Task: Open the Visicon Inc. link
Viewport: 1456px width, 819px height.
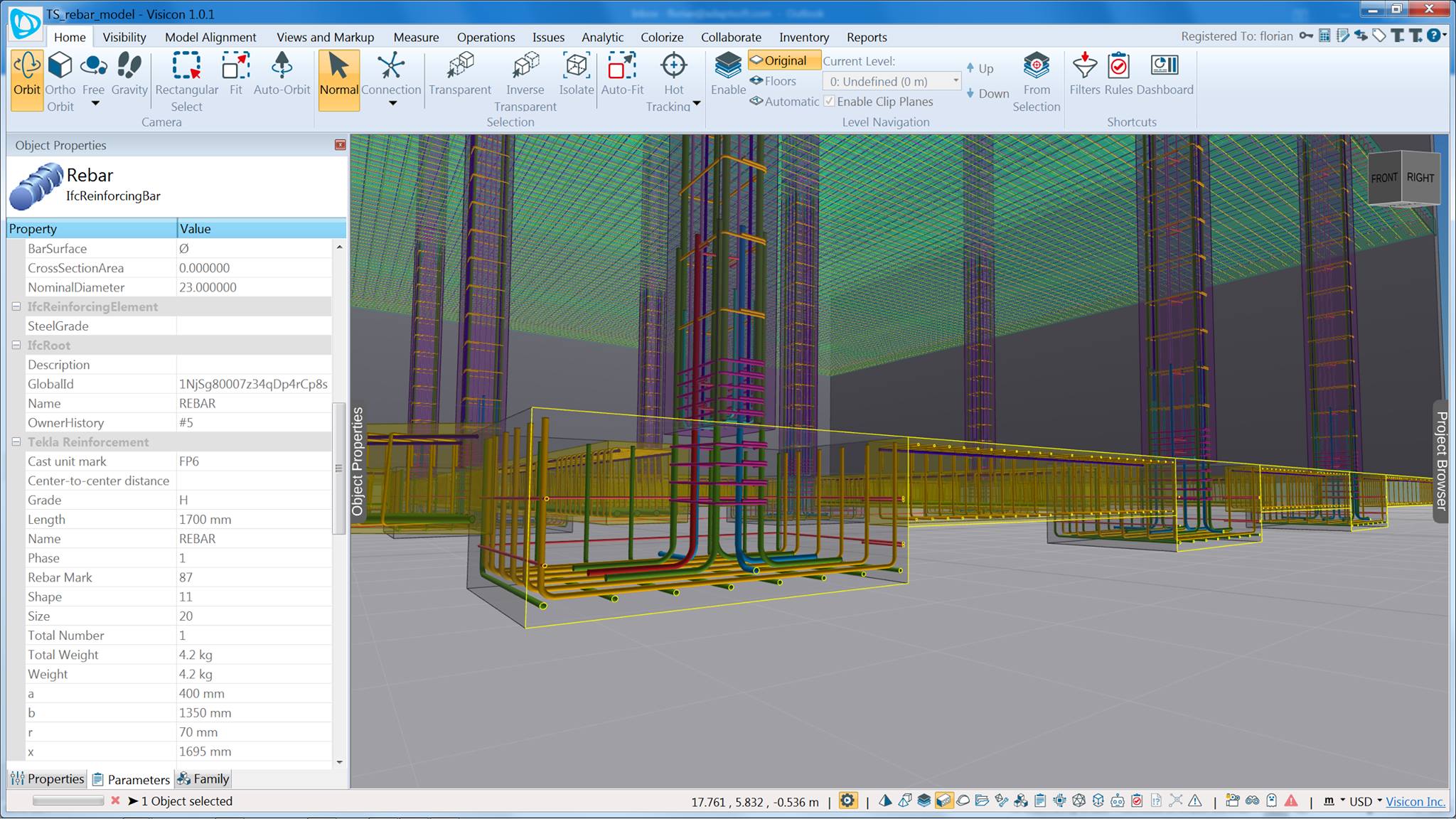Action: tap(1415, 801)
